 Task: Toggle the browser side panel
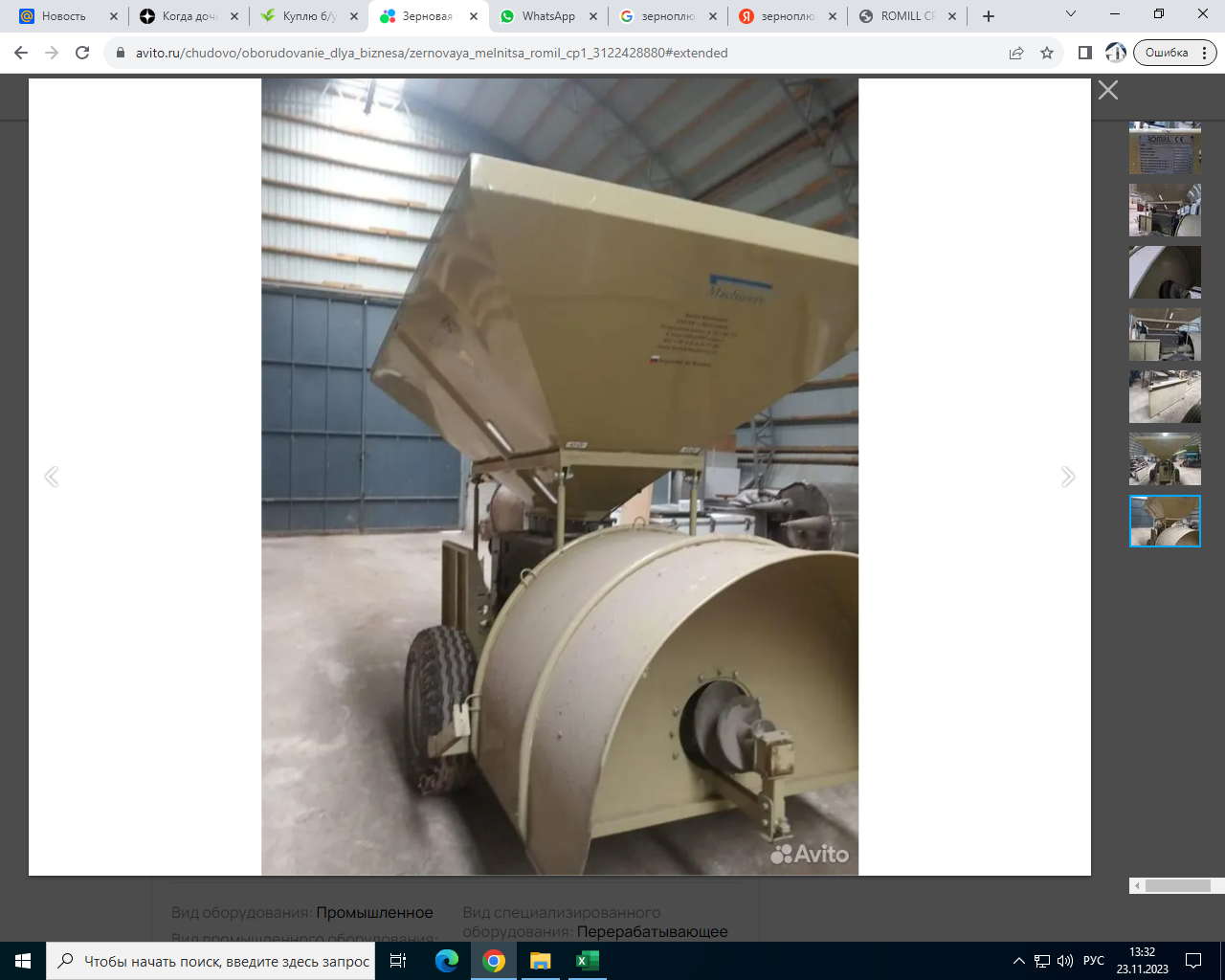(x=1084, y=53)
